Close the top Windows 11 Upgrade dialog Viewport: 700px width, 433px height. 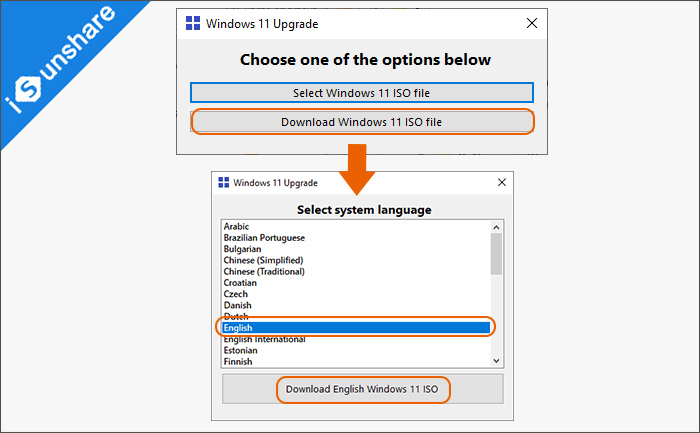(x=531, y=23)
